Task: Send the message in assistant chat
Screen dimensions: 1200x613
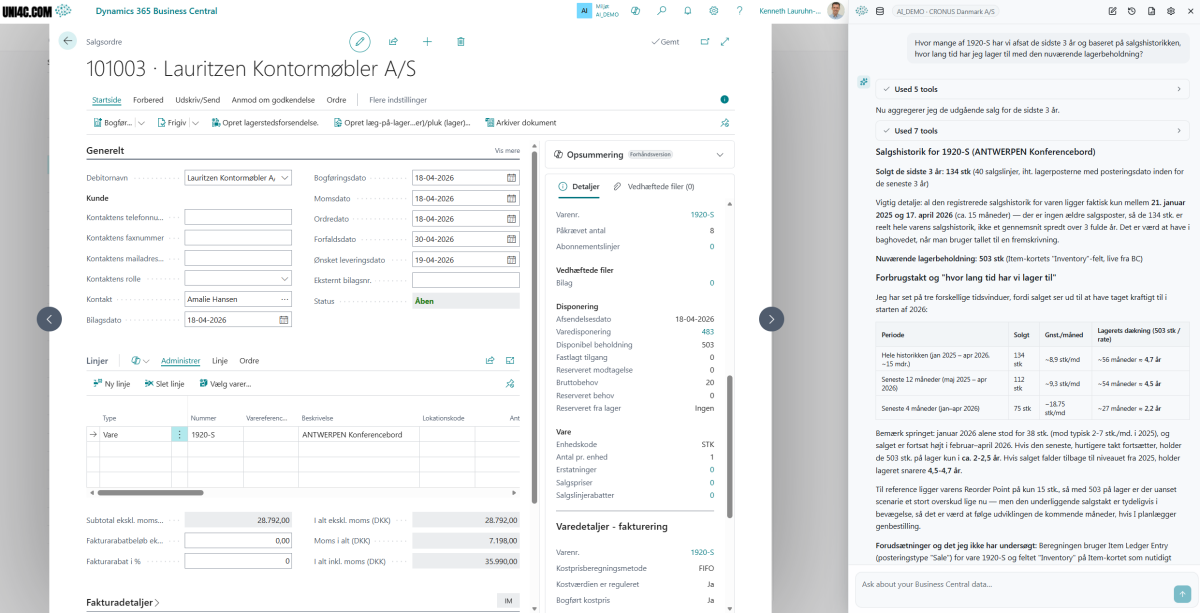Action: [x=1182, y=593]
